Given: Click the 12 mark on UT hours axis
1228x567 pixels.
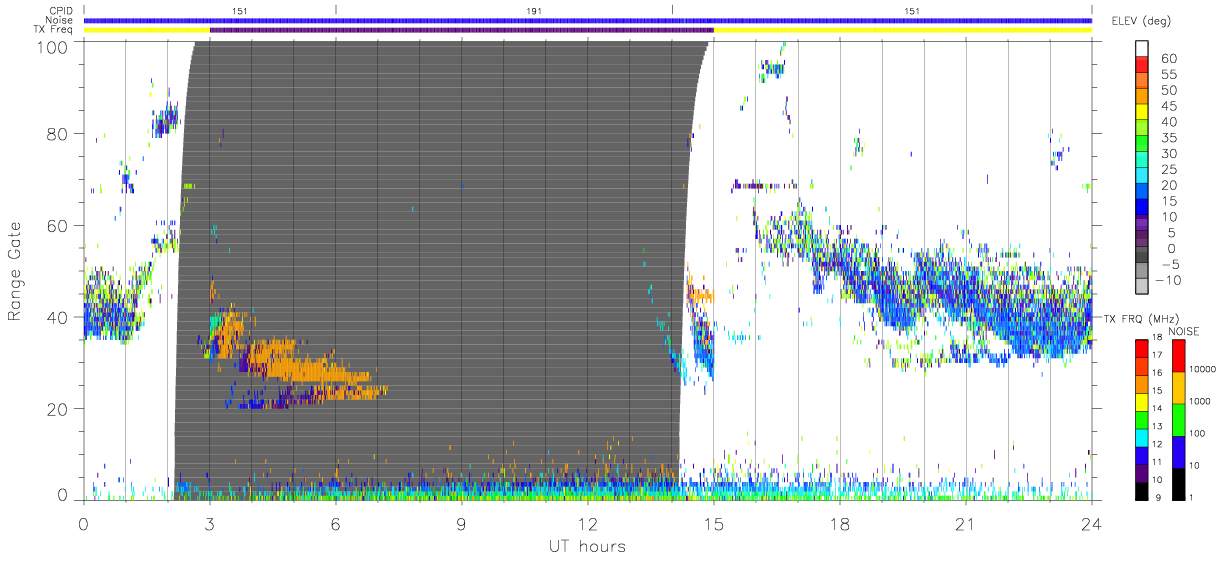Looking at the screenshot, I should (588, 523).
